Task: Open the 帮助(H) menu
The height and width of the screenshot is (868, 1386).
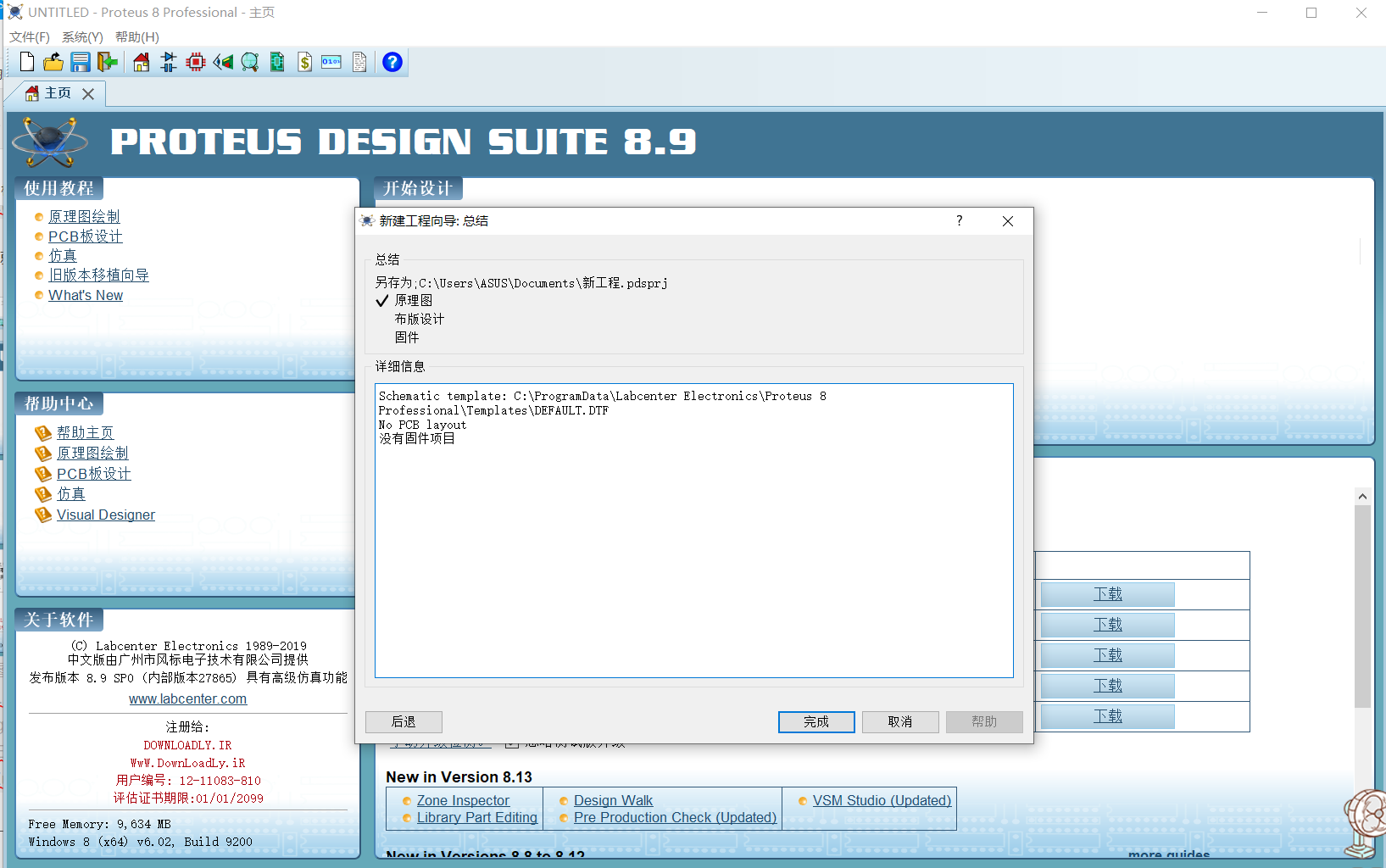Action: click(137, 37)
